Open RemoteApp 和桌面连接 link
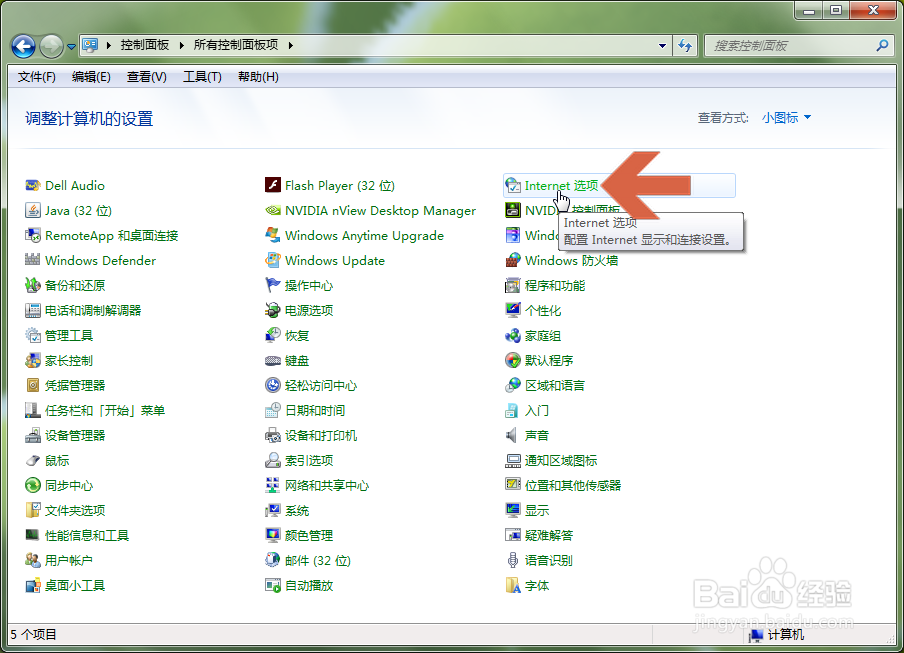 click(x=112, y=236)
